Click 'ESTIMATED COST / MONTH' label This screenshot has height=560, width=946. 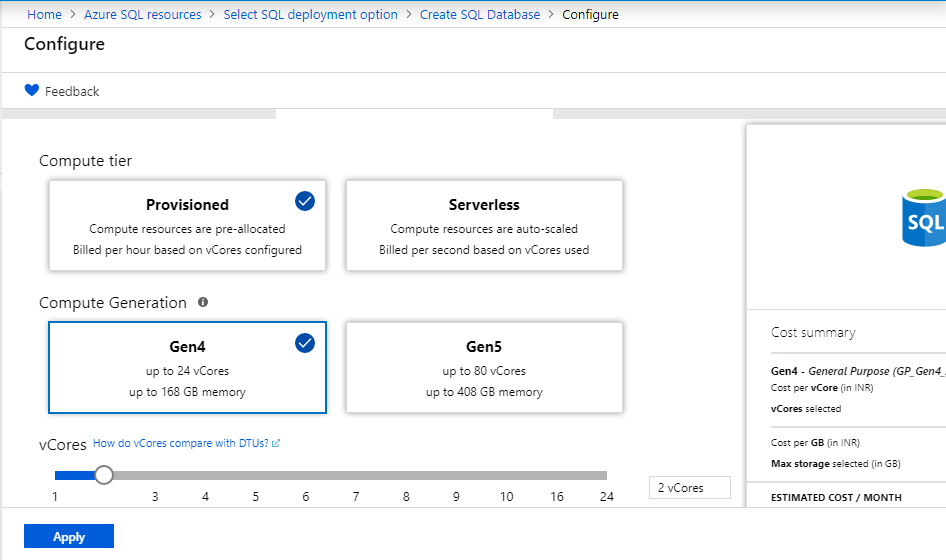click(836, 497)
